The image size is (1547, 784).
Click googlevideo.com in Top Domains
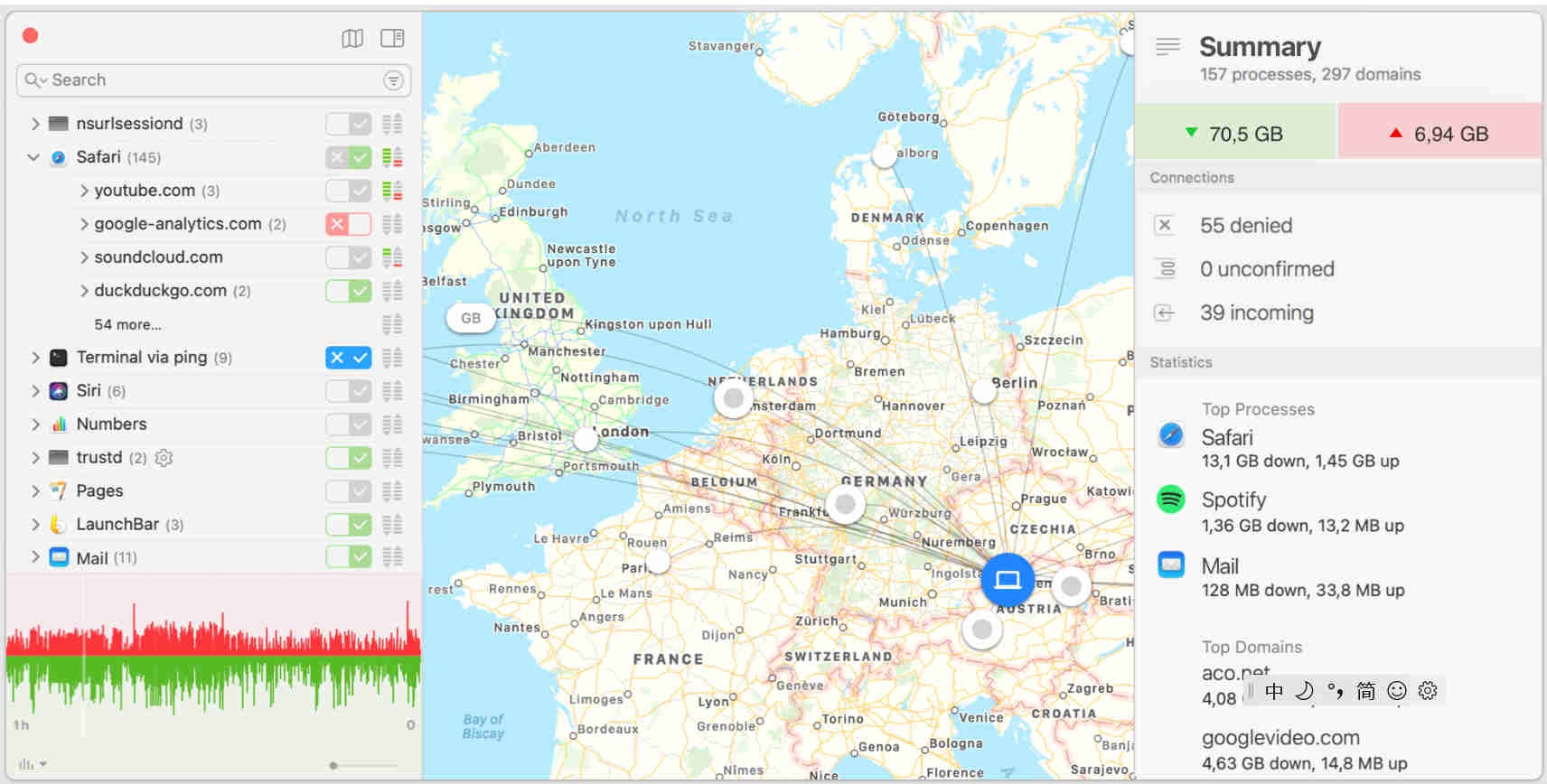[x=1280, y=738]
